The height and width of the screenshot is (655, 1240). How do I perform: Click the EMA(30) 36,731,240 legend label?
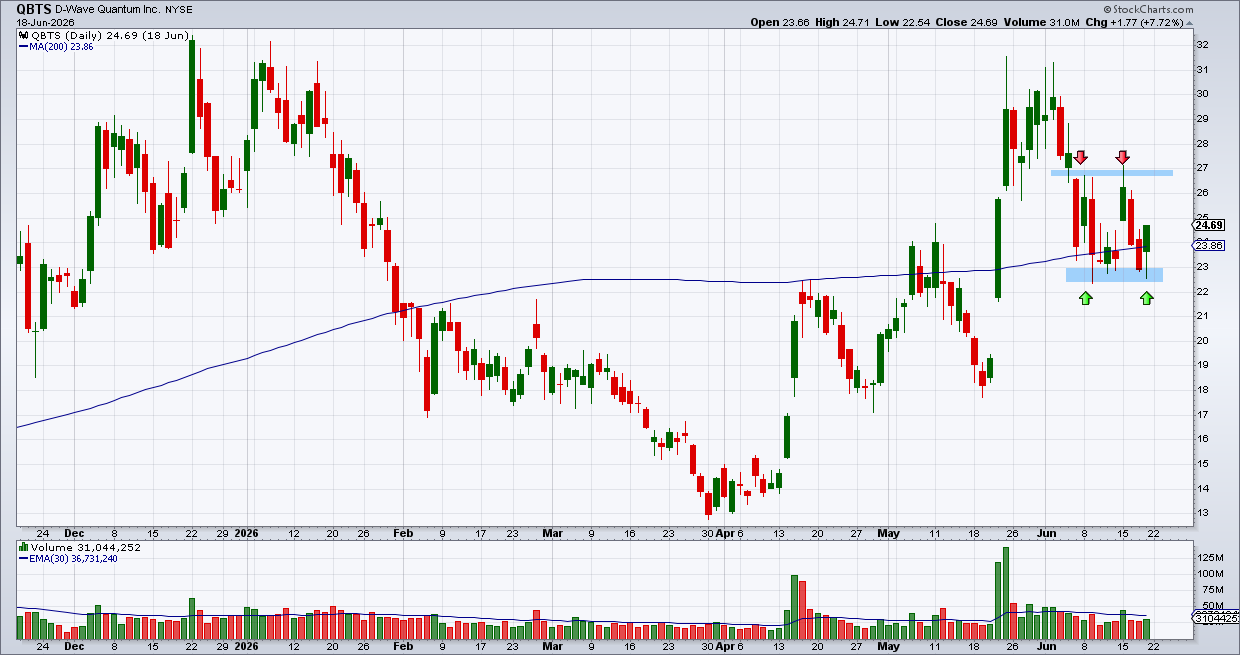point(66,559)
